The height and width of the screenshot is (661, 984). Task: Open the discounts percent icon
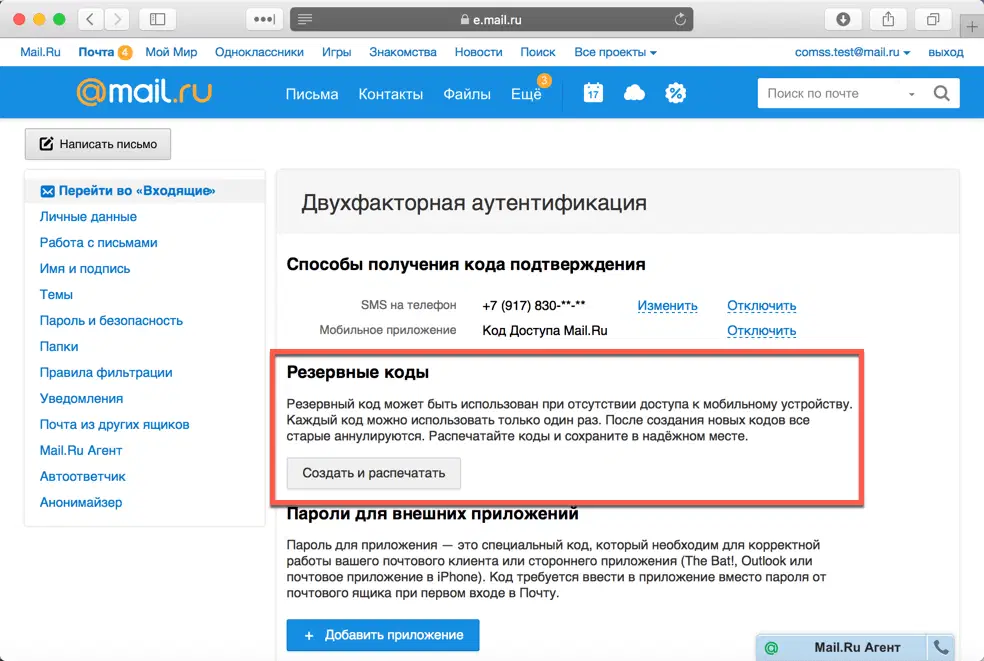pyautogui.click(x=675, y=94)
